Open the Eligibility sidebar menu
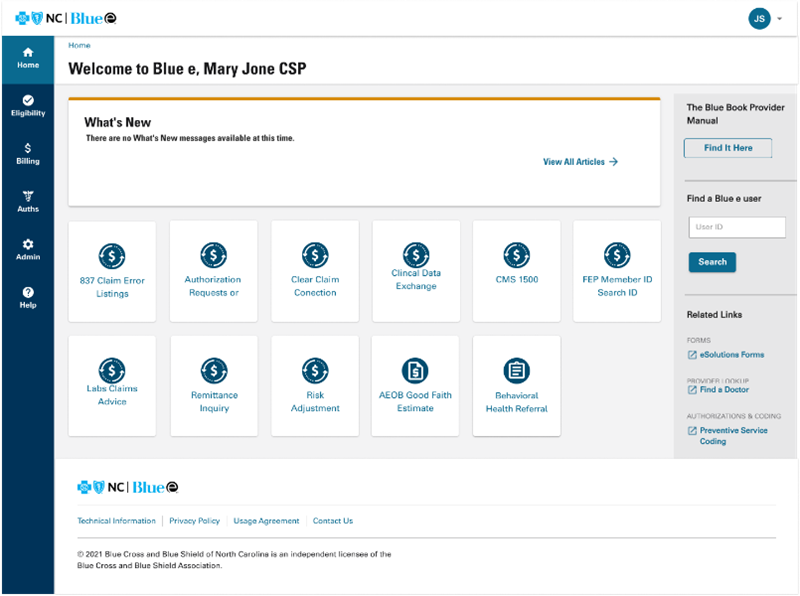800x596 pixels. [x=28, y=105]
